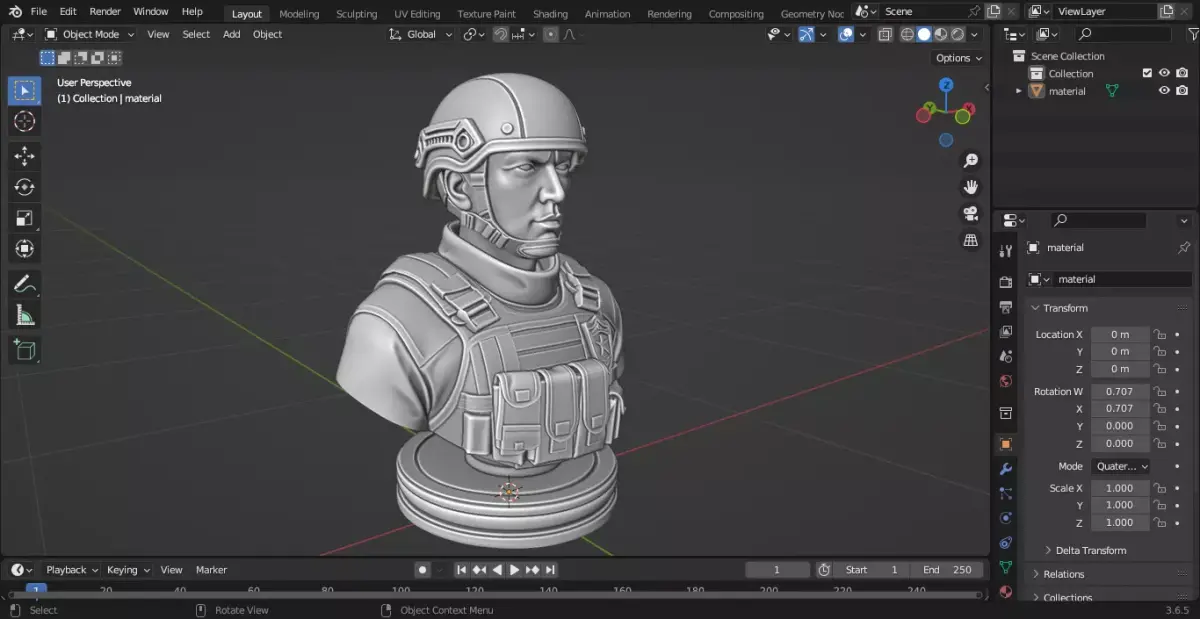Viewport: 1200px width, 619px height.
Task: Click the End frame 250 field
Action: coord(946,570)
